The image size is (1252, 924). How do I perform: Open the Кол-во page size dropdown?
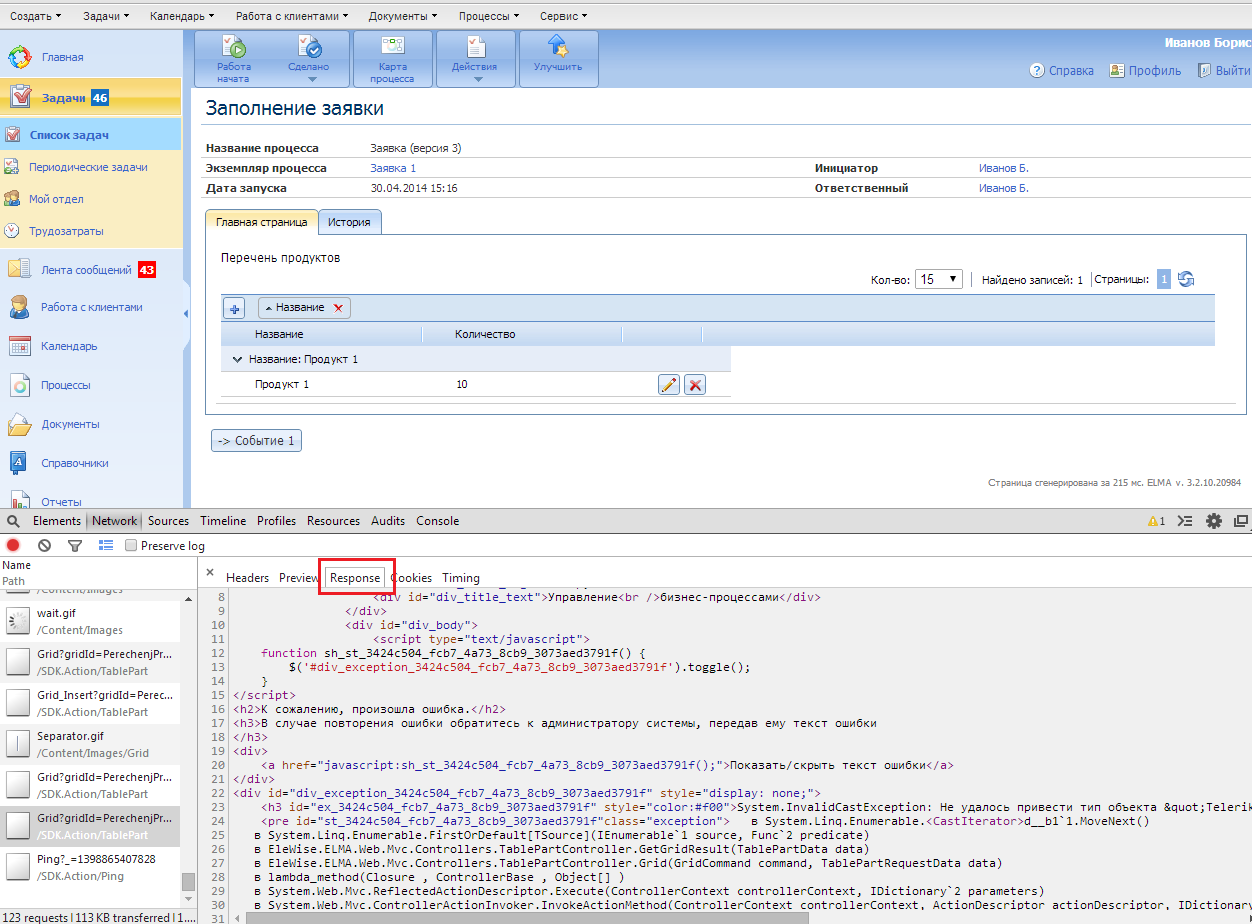coord(939,280)
